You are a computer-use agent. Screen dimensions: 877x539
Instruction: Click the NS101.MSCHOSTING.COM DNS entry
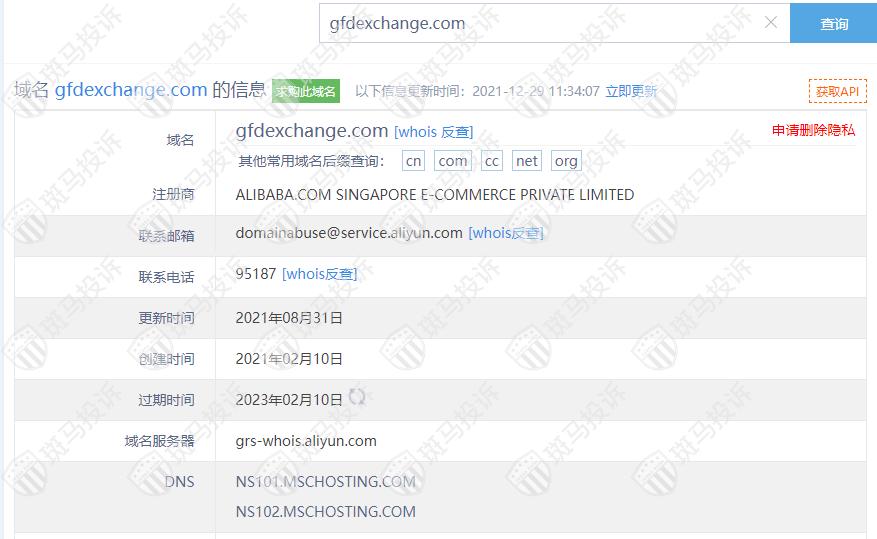(x=326, y=481)
